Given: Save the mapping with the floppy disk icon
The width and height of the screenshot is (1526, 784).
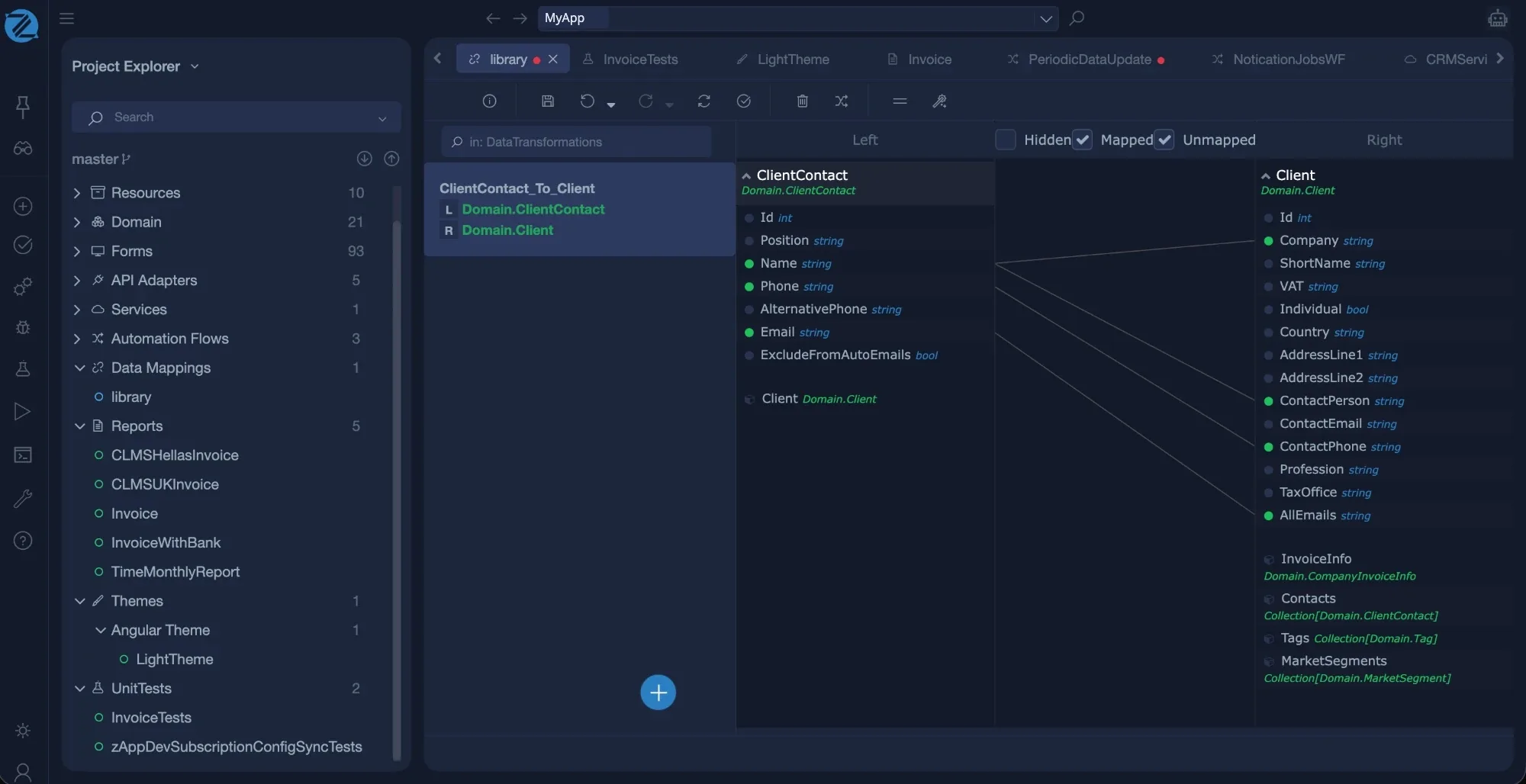Looking at the screenshot, I should (x=548, y=101).
